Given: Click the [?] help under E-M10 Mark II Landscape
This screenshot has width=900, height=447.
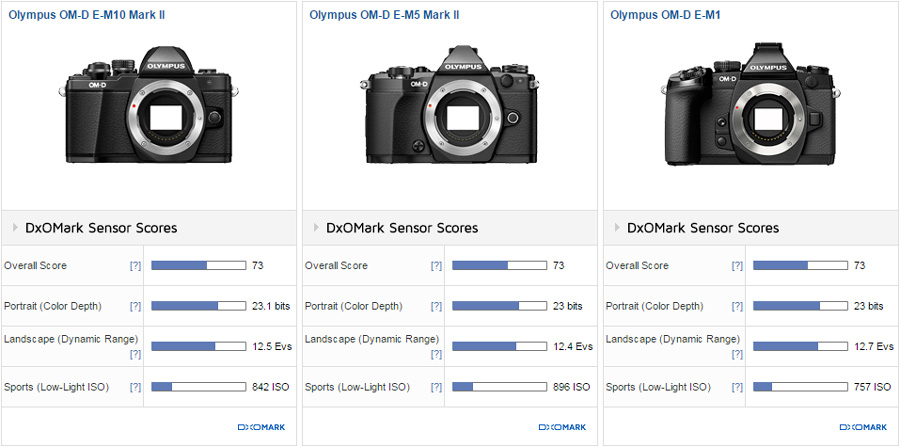Looking at the screenshot, I should coord(135,353).
